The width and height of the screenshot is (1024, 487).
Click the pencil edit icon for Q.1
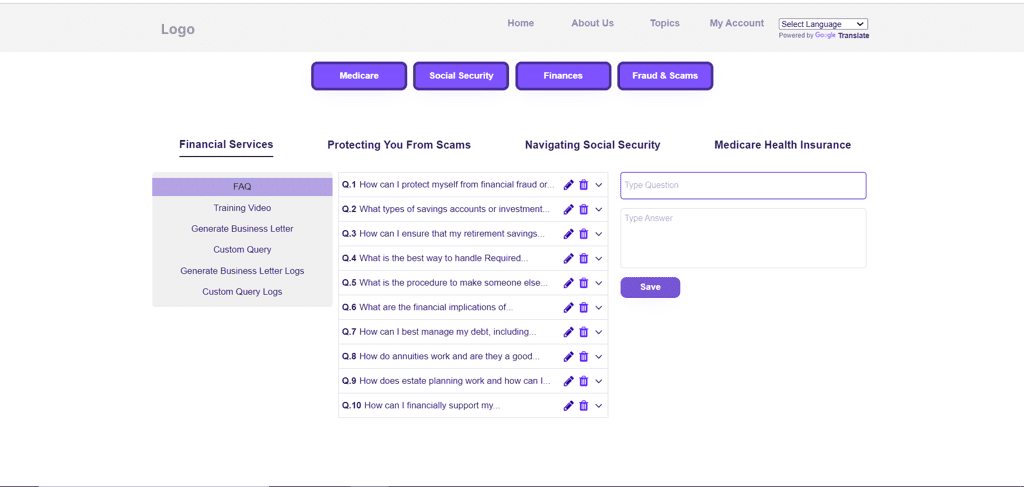click(x=569, y=185)
